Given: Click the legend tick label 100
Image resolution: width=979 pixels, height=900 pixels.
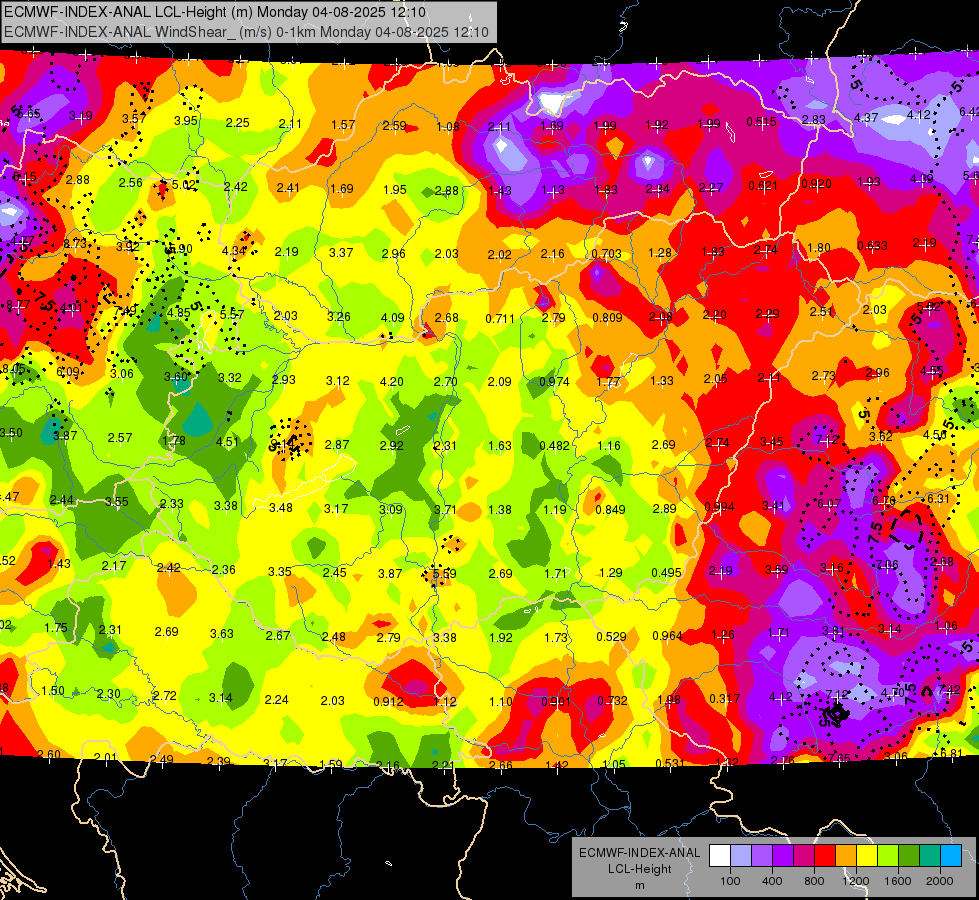Looking at the screenshot, I should [x=730, y=881].
